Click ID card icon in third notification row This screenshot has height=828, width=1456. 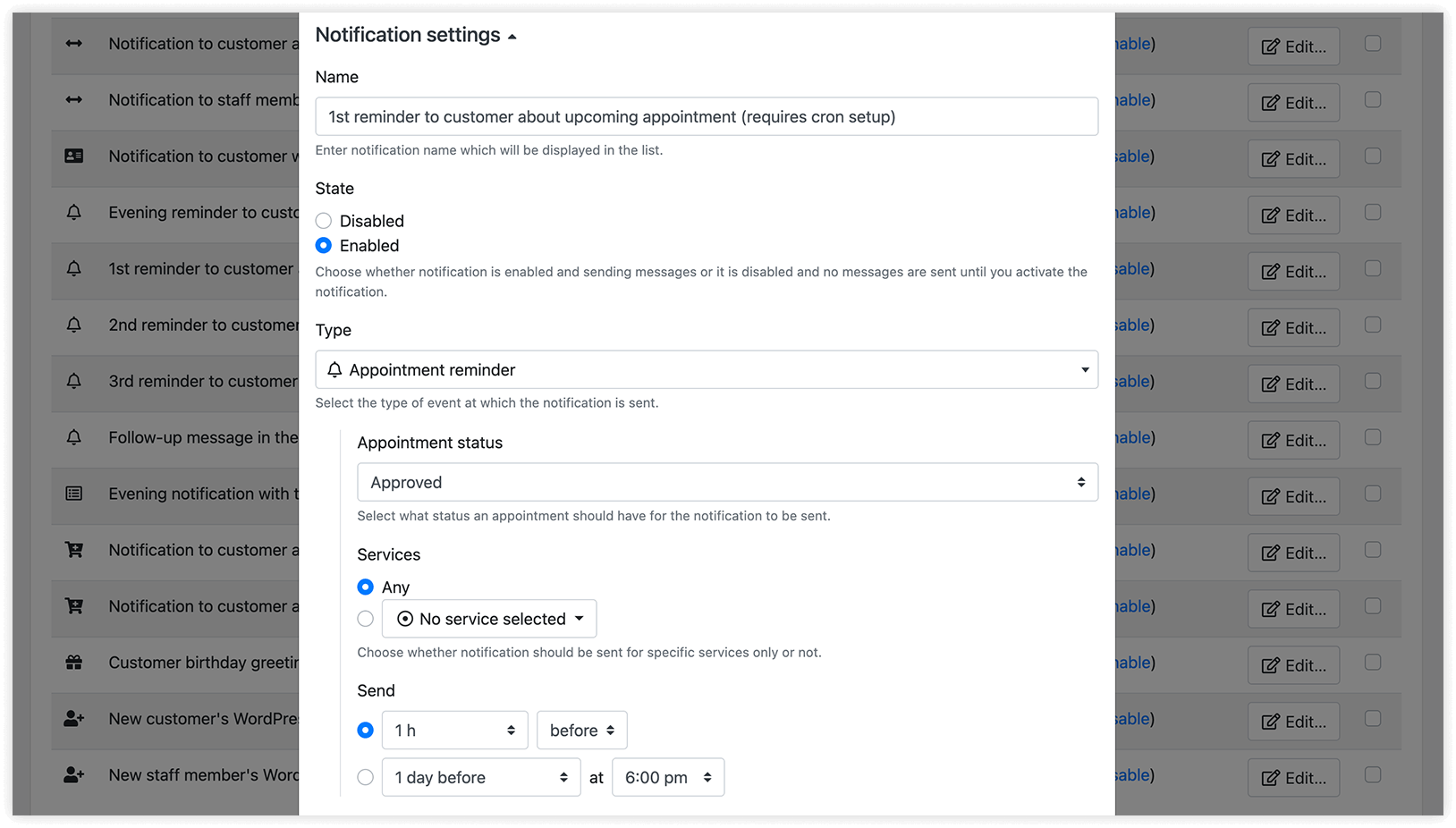pyautogui.click(x=74, y=156)
